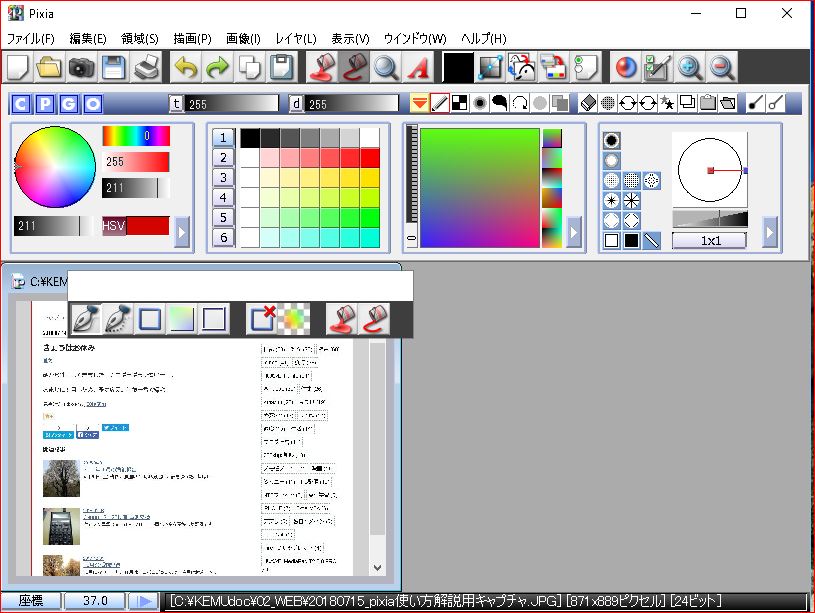This screenshot has width=815, height=613.
Task: Select the paint bucket fill tool in main toolbar
Action: [x=322, y=67]
